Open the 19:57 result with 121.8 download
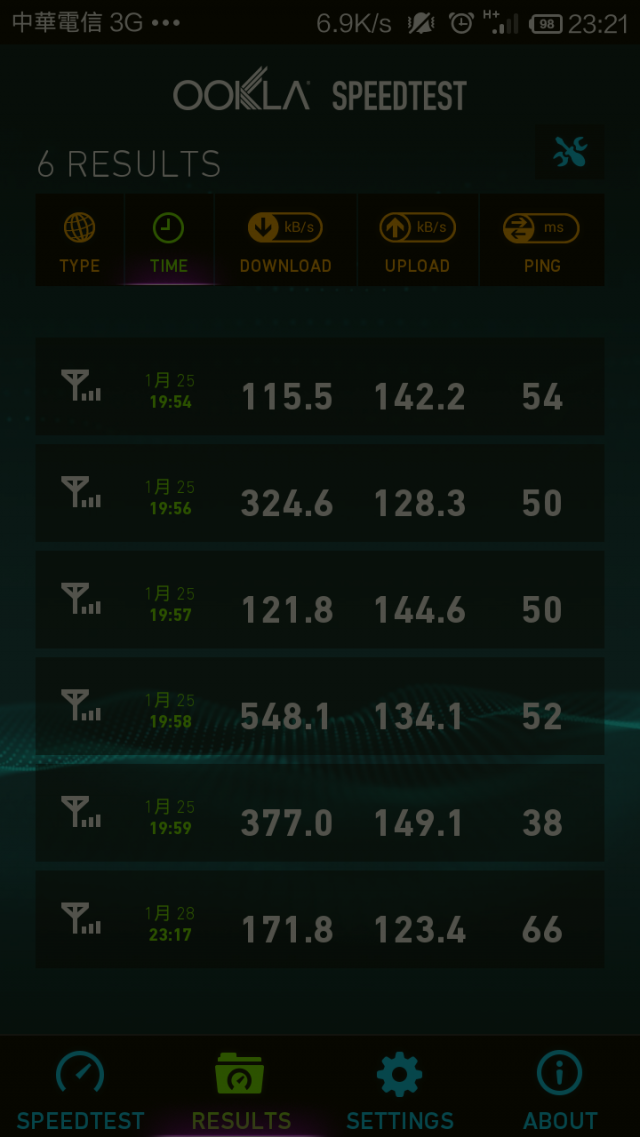Image resolution: width=640 pixels, height=1138 pixels. (320, 600)
